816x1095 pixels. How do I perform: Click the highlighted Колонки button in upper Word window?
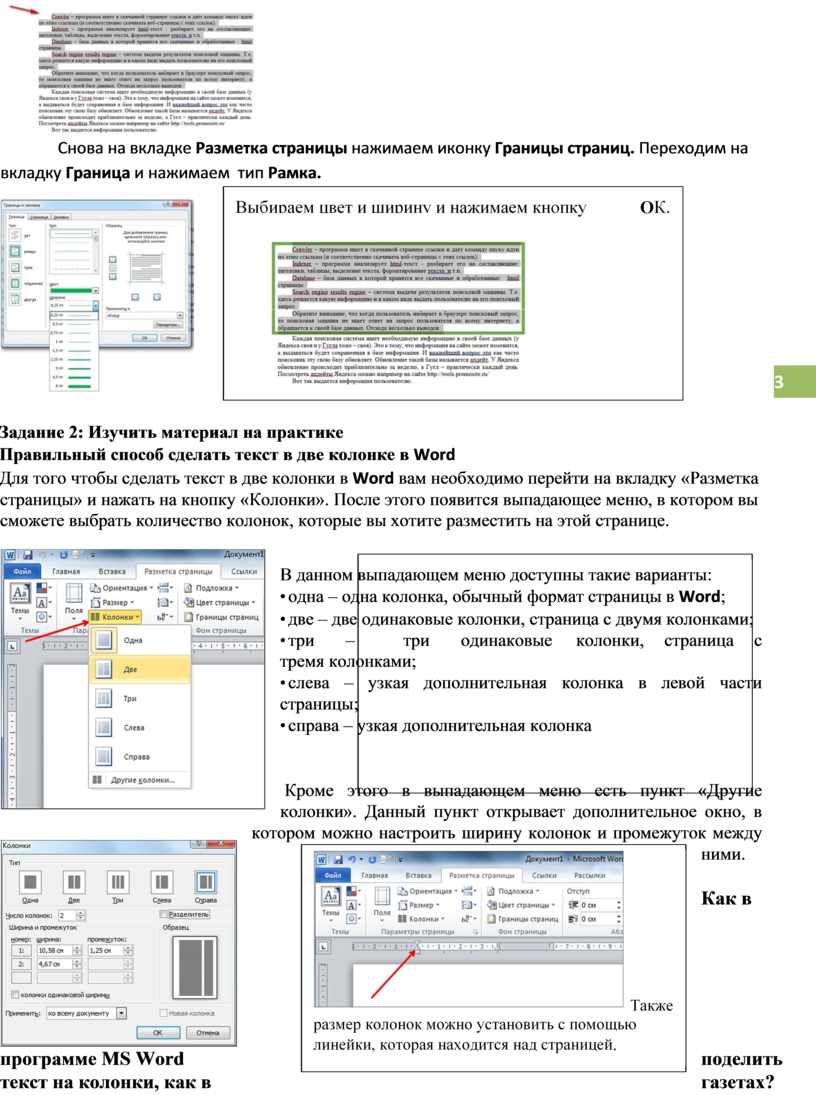[115, 617]
